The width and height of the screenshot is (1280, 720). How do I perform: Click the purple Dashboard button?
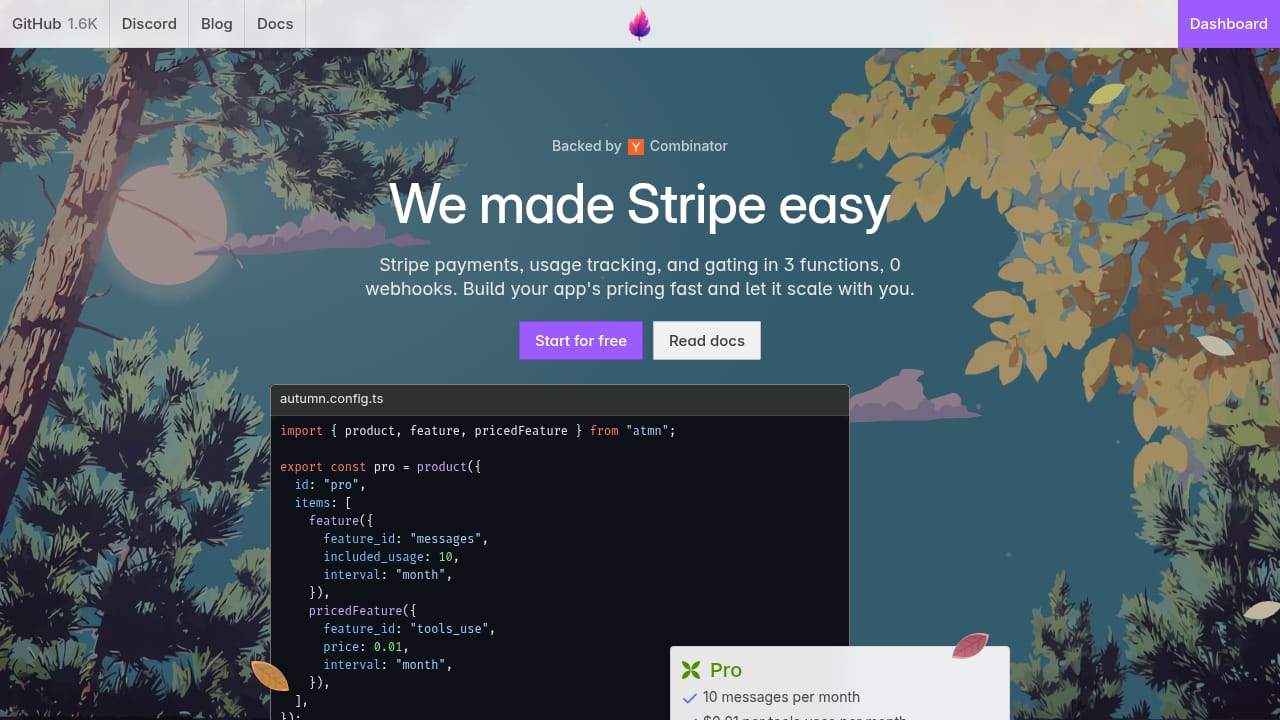coord(1229,24)
